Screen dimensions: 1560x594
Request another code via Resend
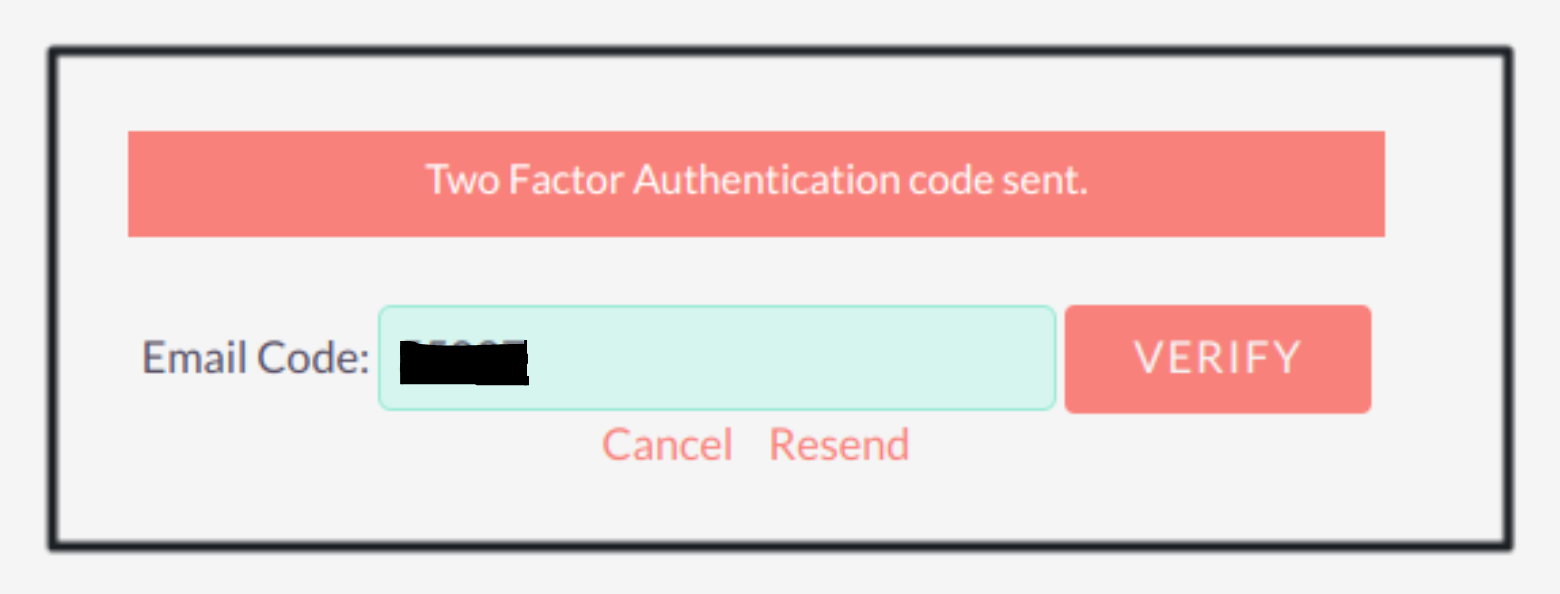839,444
